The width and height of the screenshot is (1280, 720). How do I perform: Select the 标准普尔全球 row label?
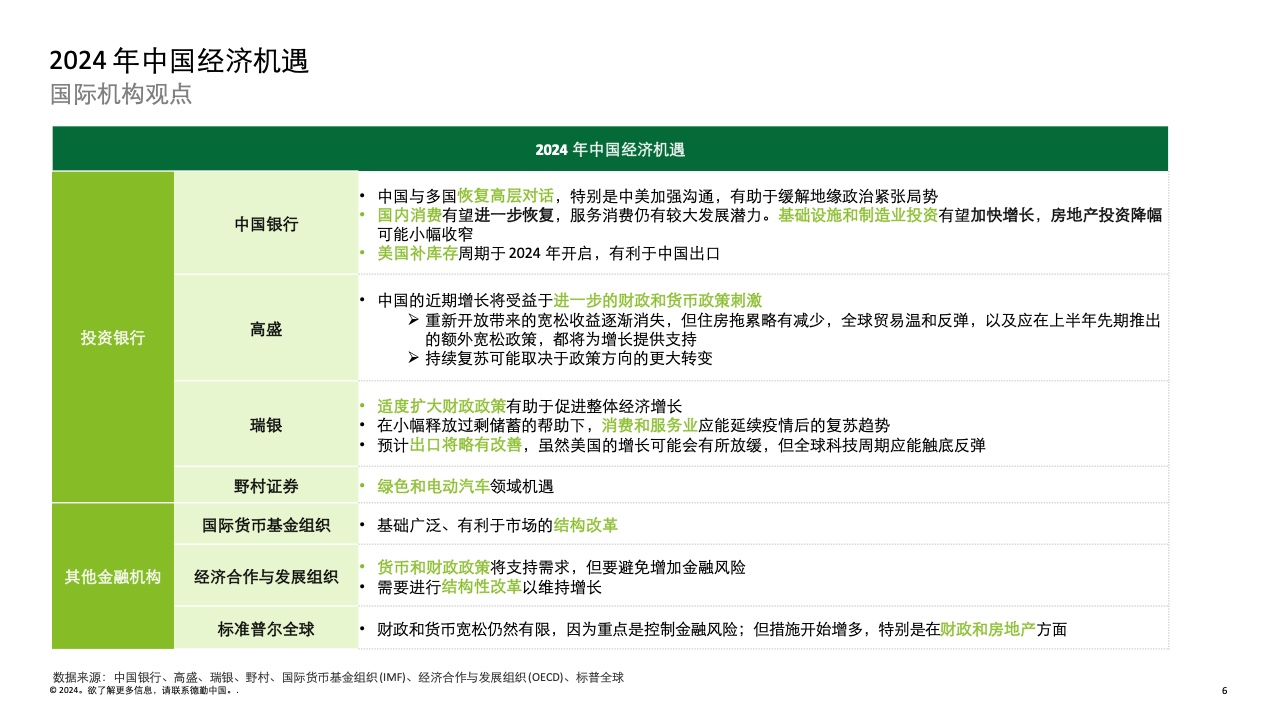[266, 629]
